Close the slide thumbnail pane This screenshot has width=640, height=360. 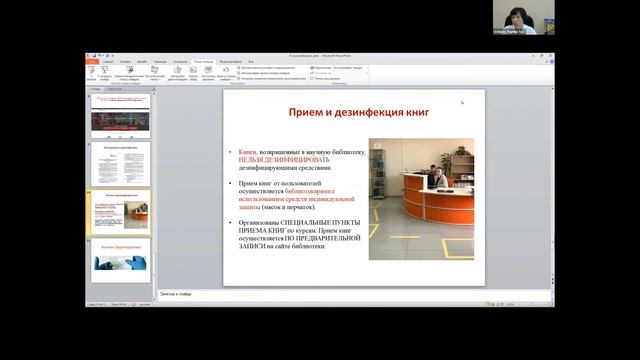pyautogui.click(x=154, y=89)
